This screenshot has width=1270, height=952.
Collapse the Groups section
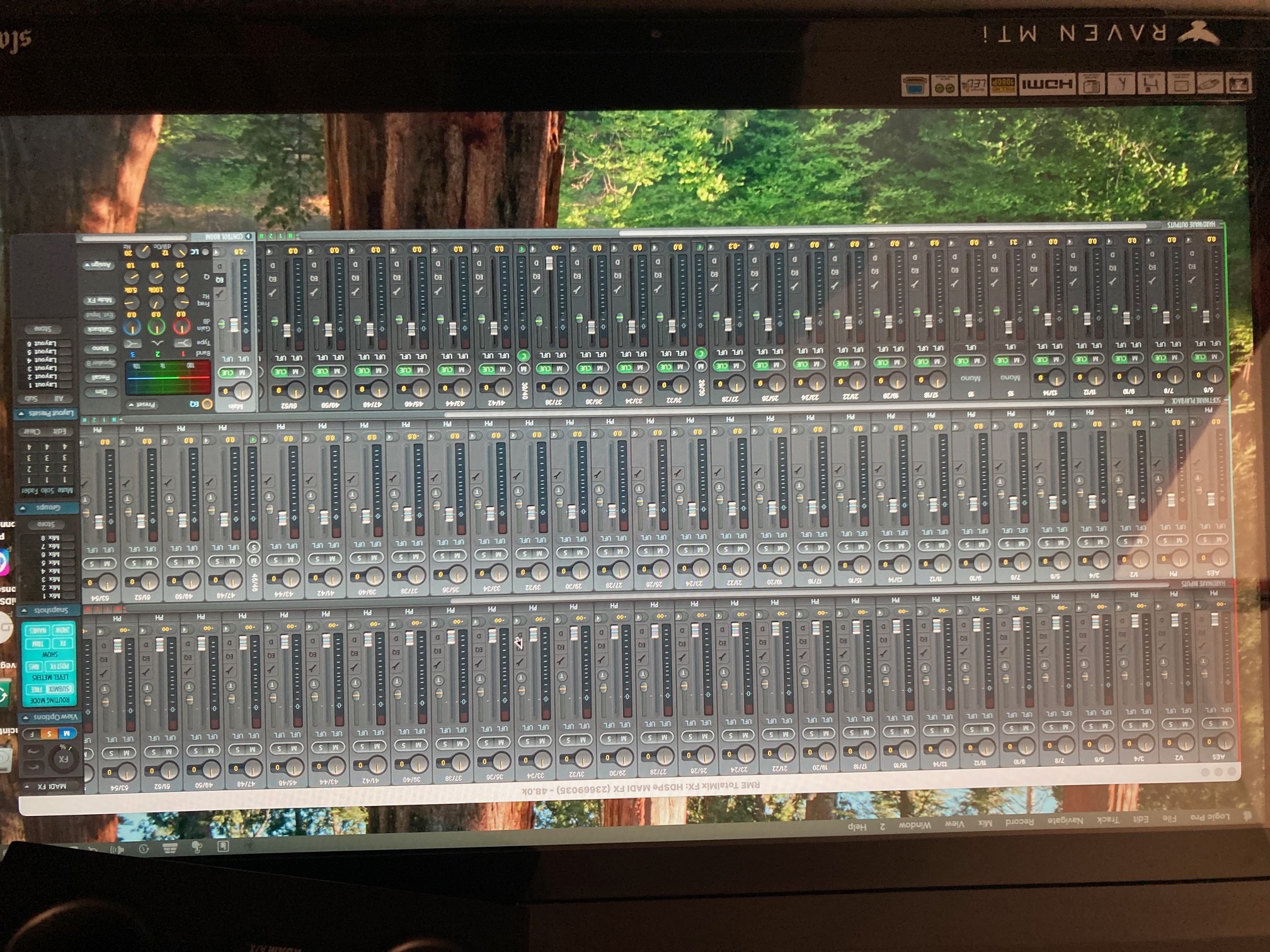22,508
